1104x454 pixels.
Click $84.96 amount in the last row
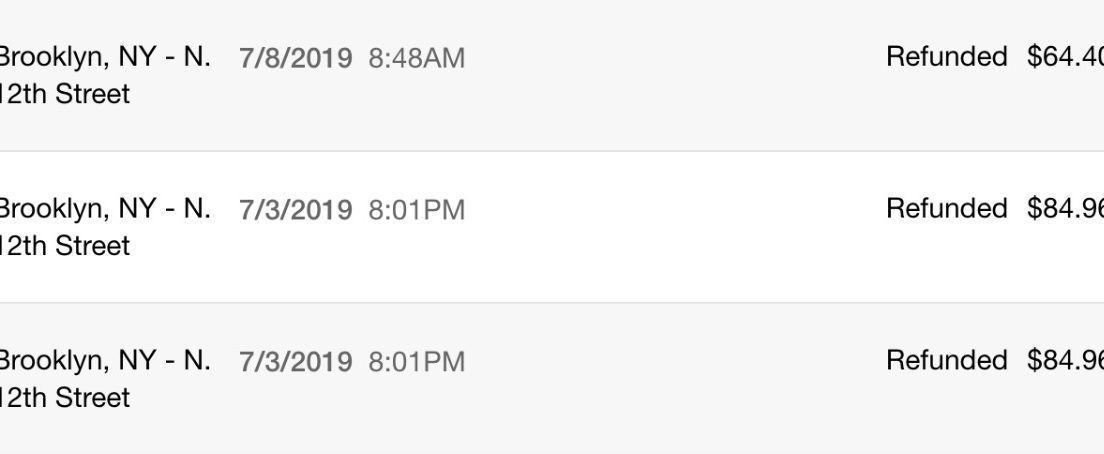tap(1065, 360)
